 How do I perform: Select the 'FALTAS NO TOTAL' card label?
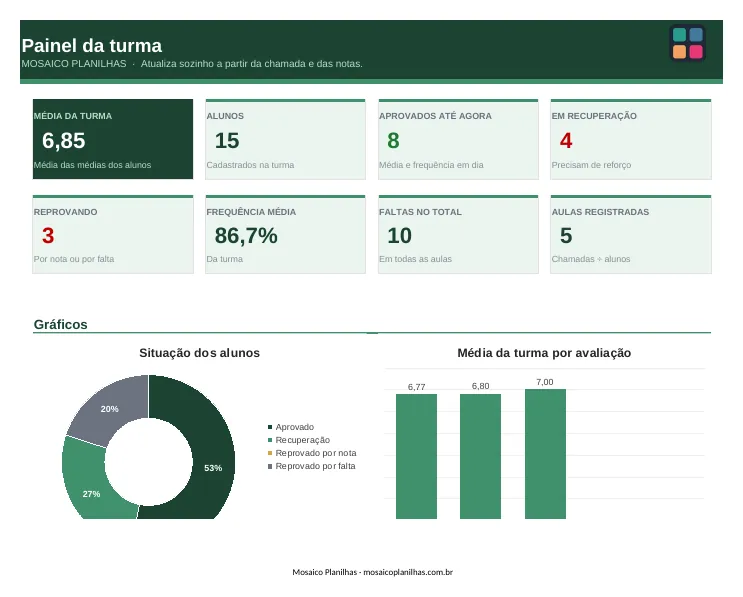click(420, 212)
